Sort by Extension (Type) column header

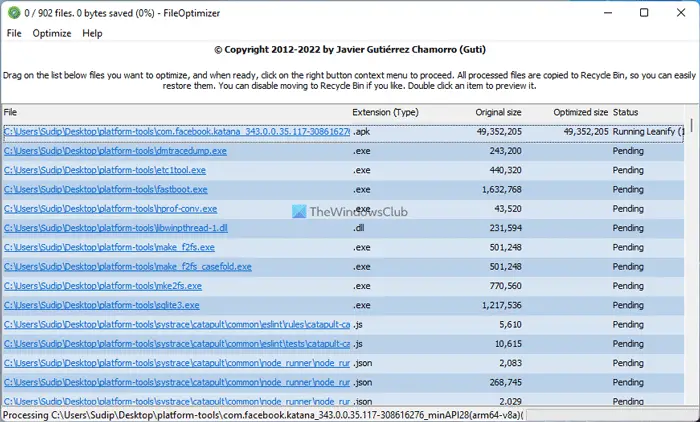point(385,112)
